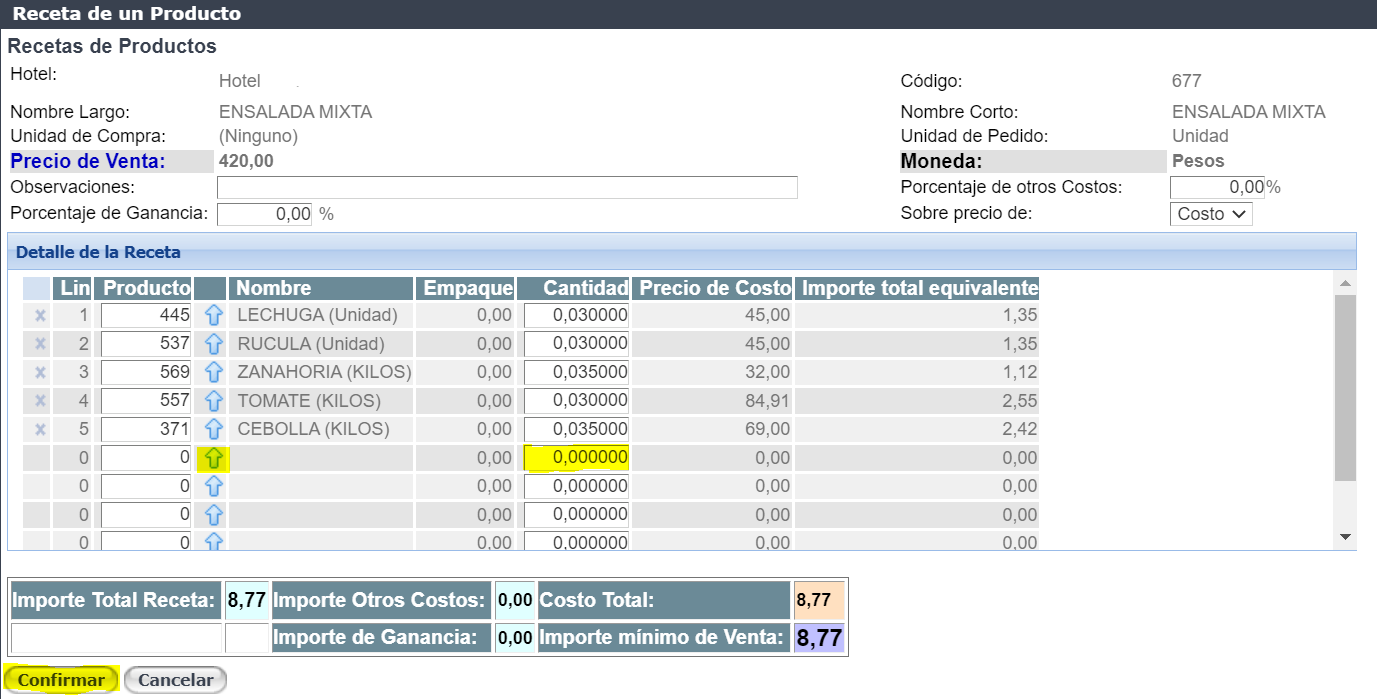Open product lookup arrow for TOMATE

tap(213, 401)
